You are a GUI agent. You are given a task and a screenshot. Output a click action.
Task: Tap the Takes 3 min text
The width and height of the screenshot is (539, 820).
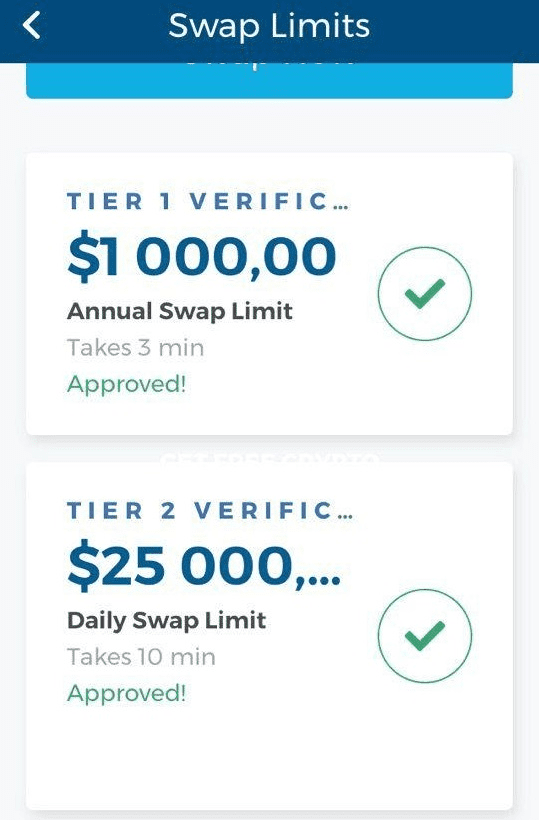135,348
